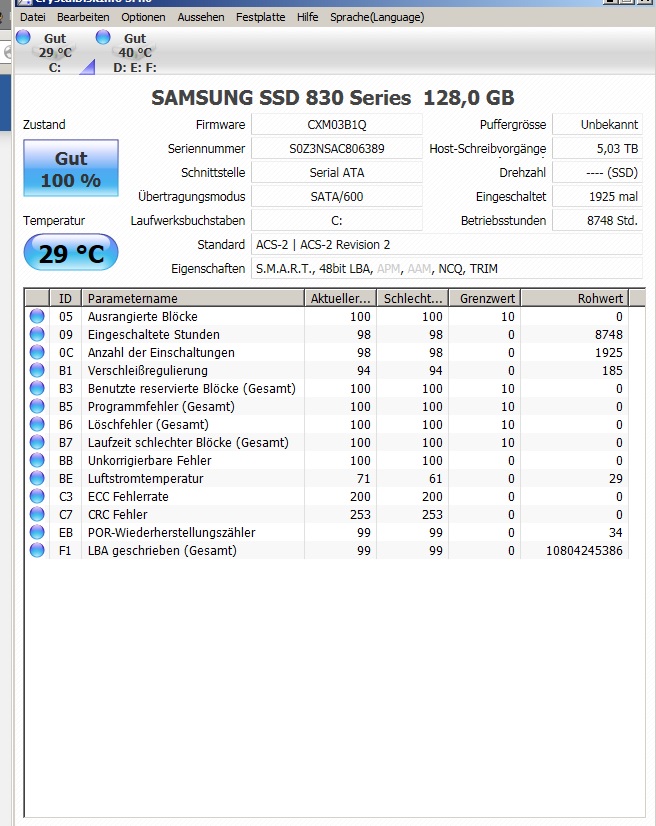Click the Rohwert column header
Image resolution: width=656 pixels, height=826 pixels.
click(575, 298)
